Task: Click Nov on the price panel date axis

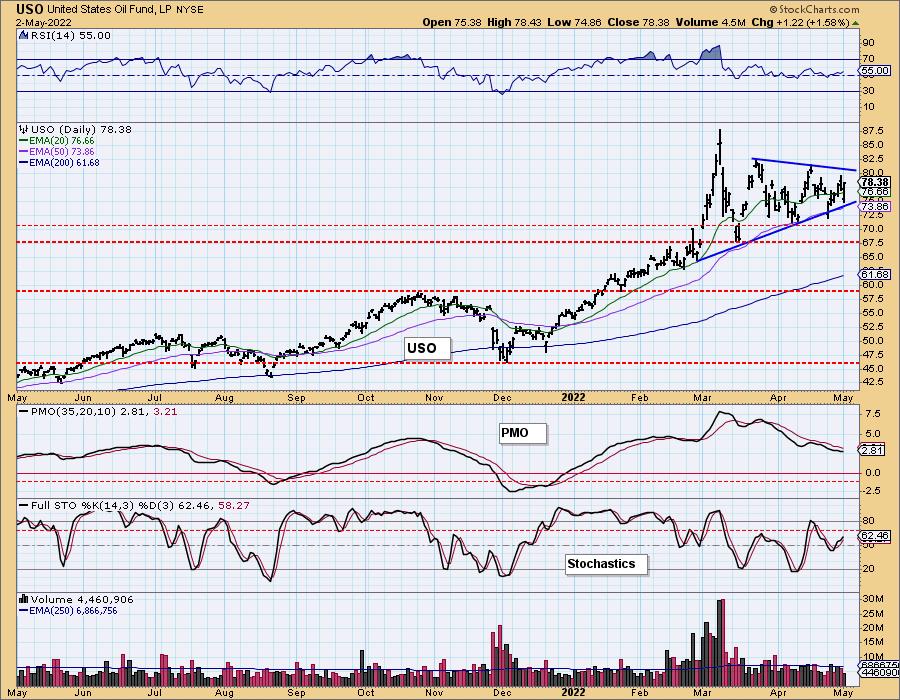Action: 434,398
